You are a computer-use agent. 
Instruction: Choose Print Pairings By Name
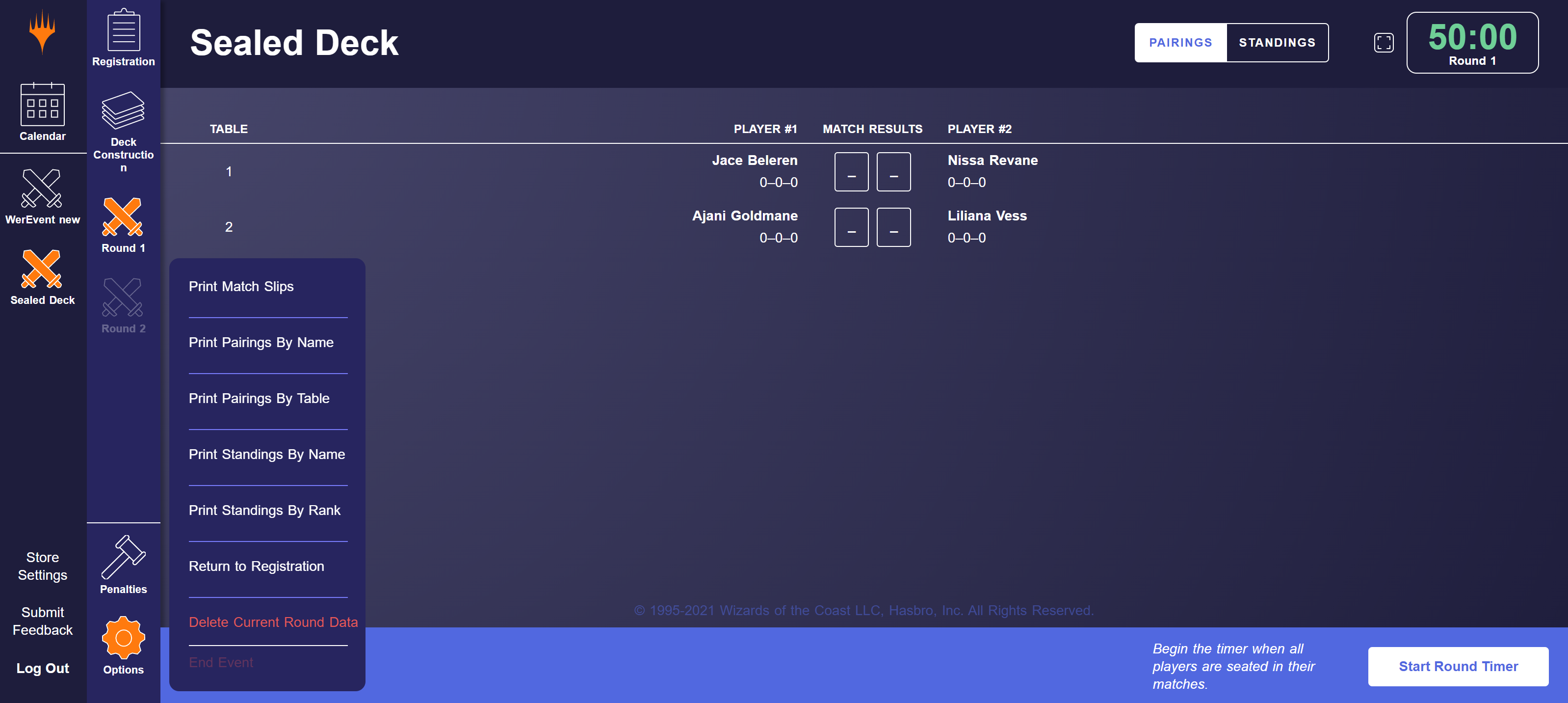pos(261,342)
